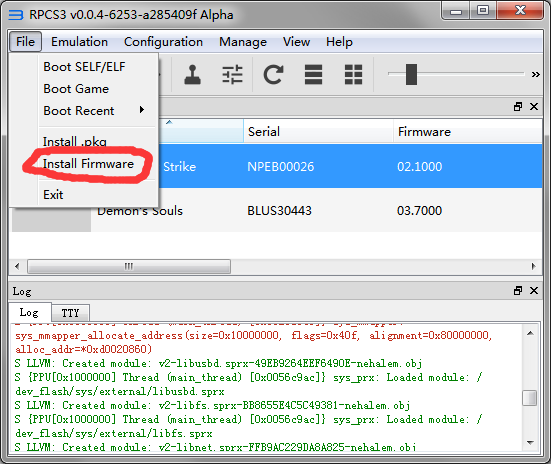551x464 pixels.
Task: Sort by the Firmware column header
Action: tap(467, 131)
